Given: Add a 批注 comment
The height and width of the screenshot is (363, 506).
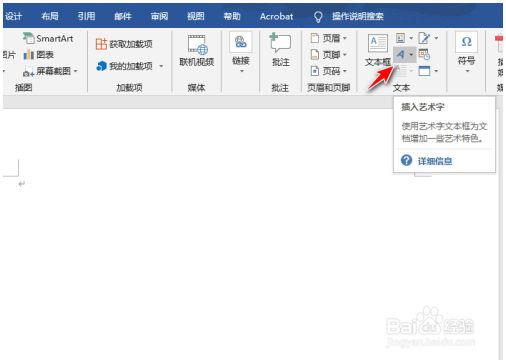Looking at the screenshot, I should click(280, 50).
